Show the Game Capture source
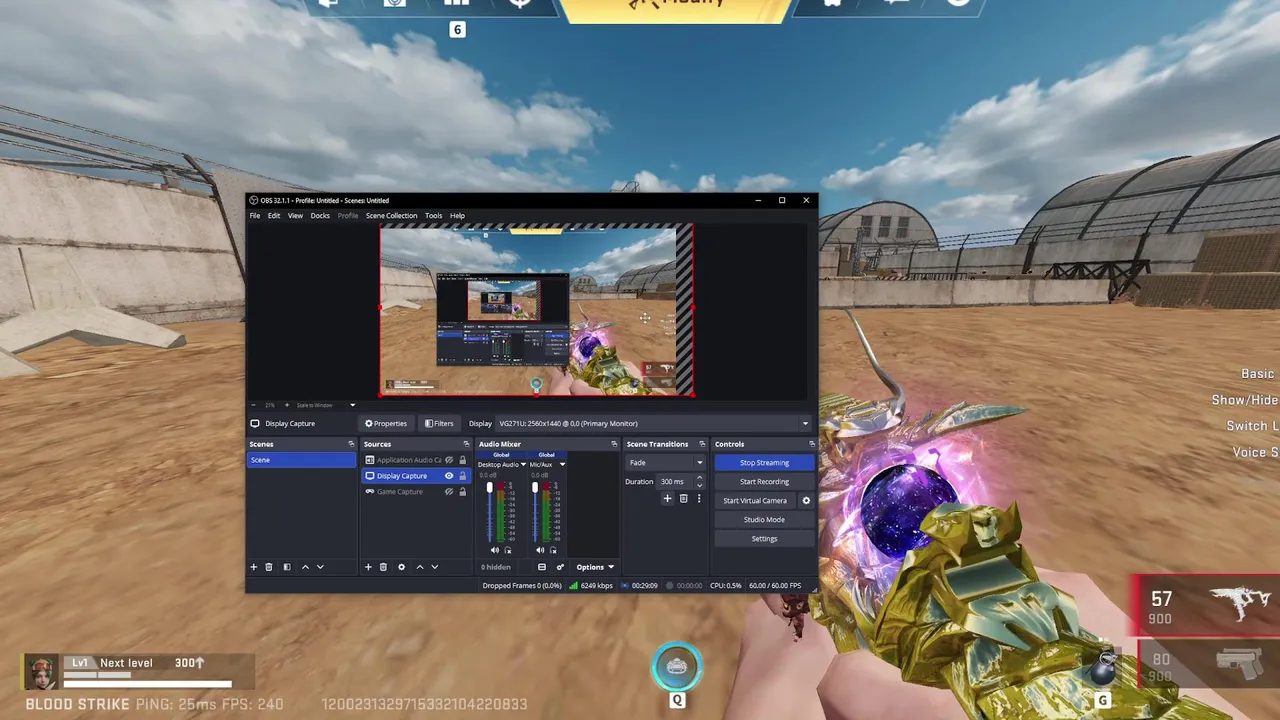The height and width of the screenshot is (720, 1280). pyautogui.click(x=449, y=492)
